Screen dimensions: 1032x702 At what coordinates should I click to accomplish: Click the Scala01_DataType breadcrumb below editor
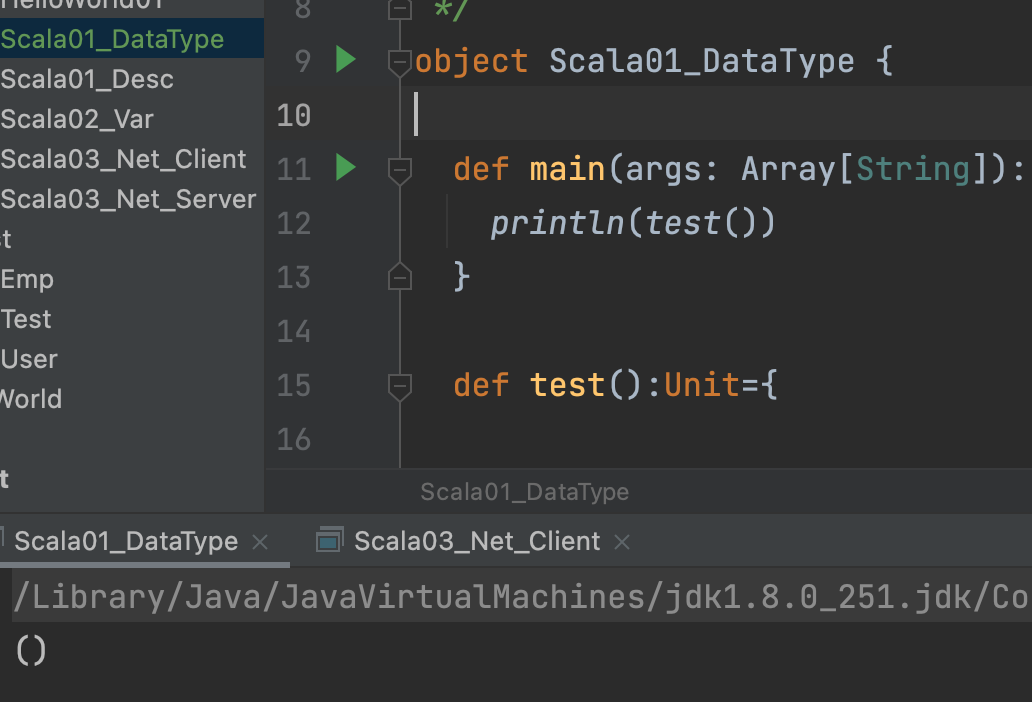pos(524,492)
